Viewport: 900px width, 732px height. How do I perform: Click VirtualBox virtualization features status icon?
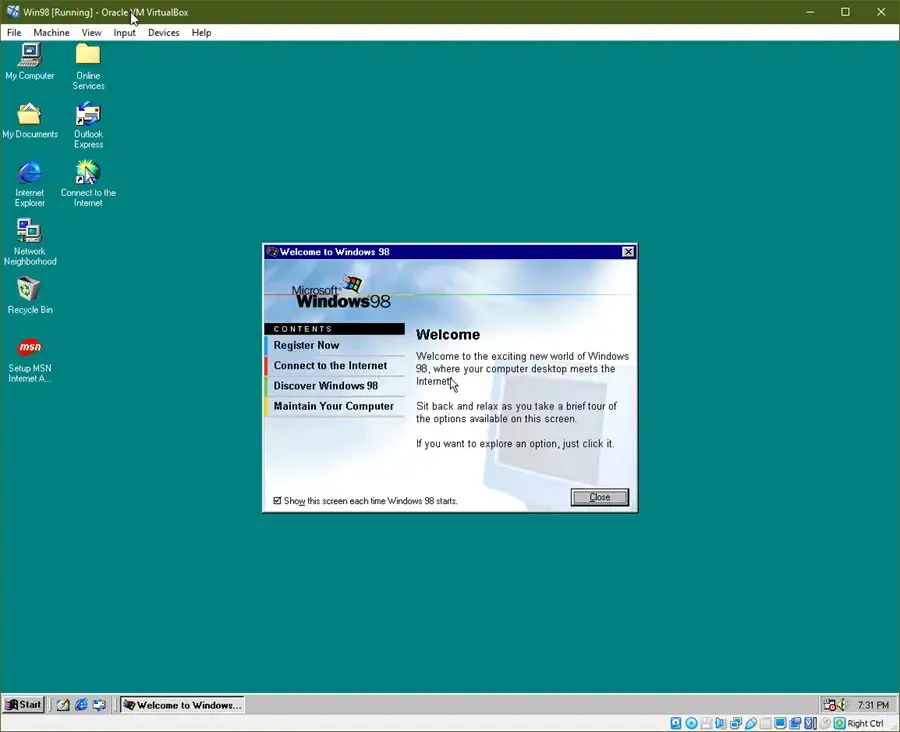[x=810, y=723]
